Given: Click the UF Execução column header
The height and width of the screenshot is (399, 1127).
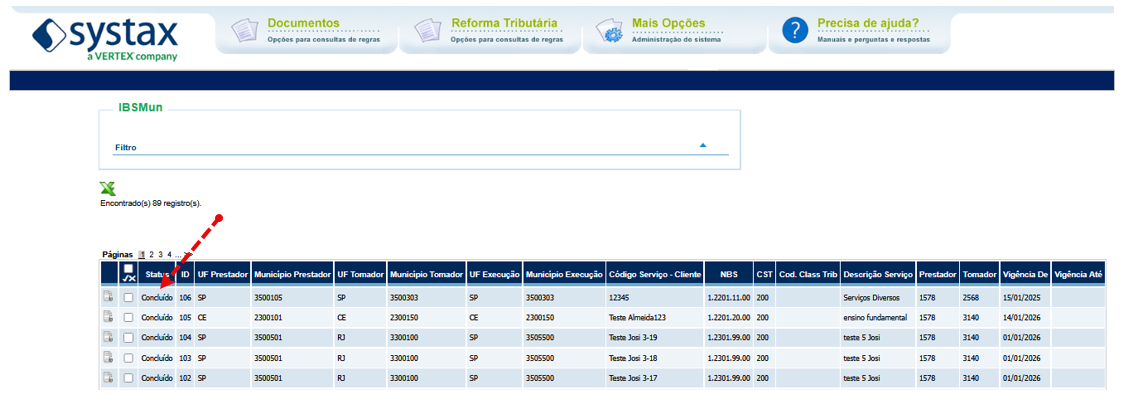Looking at the screenshot, I should [x=494, y=275].
